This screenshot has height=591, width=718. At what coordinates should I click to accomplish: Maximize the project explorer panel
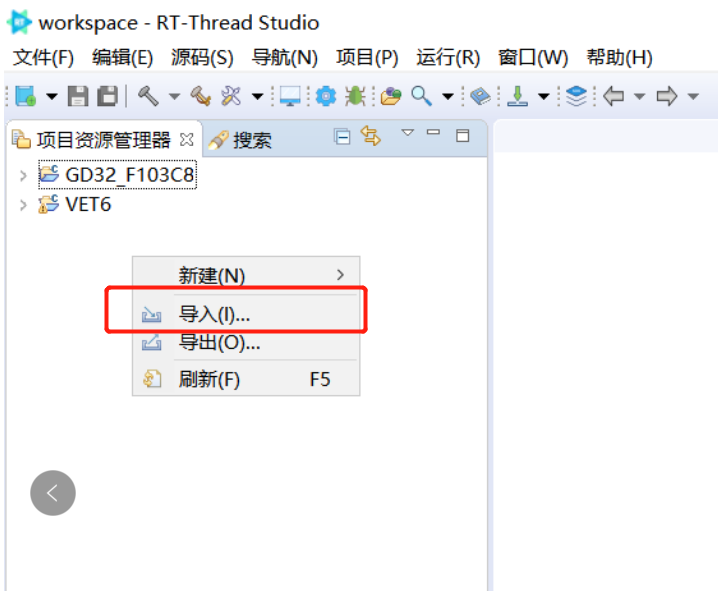[462, 136]
